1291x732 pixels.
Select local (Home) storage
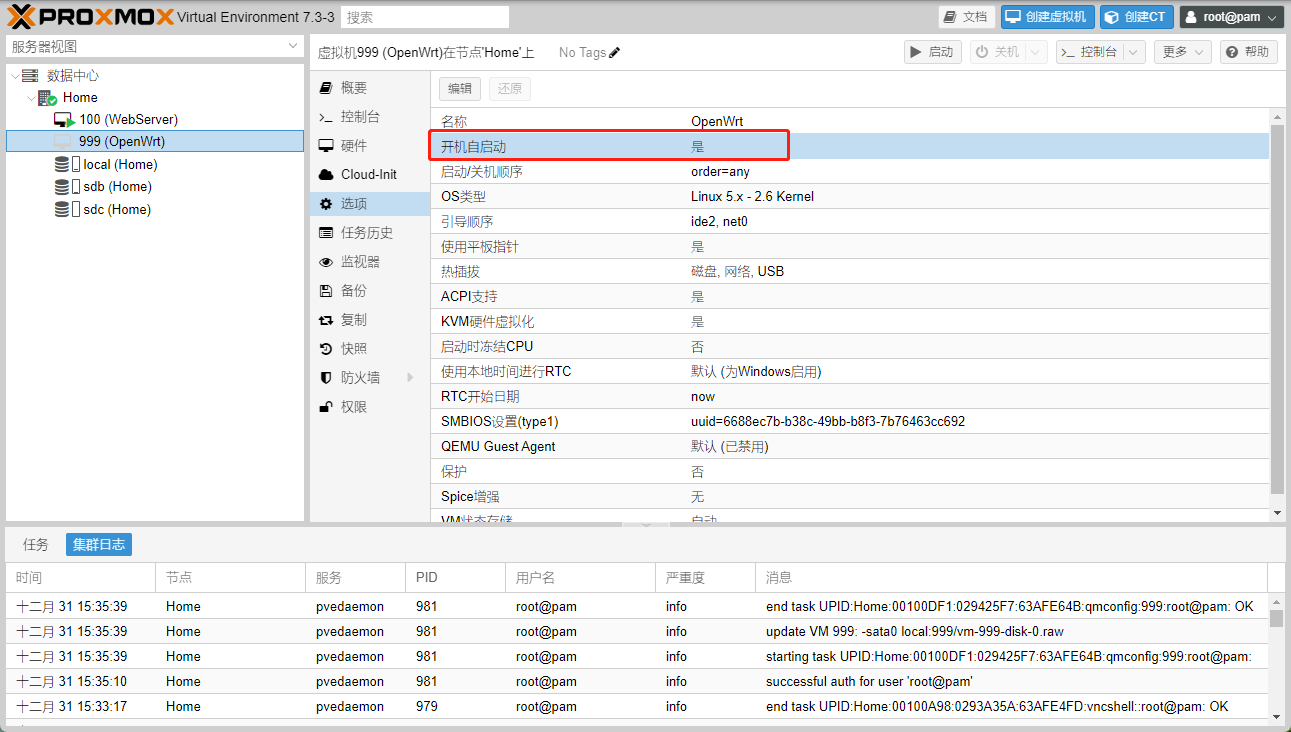[120, 164]
